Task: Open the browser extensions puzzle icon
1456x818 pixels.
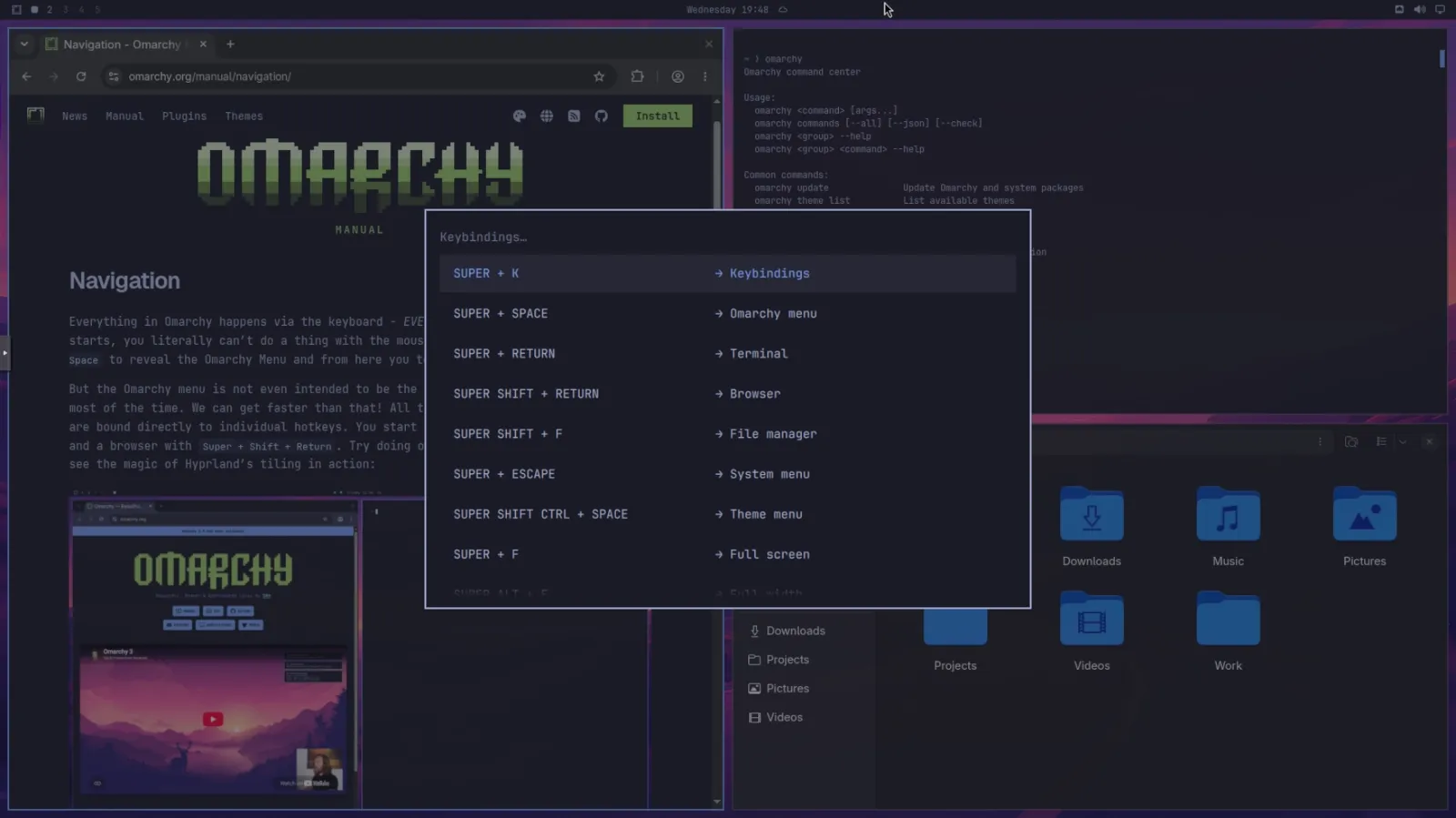Action: click(x=637, y=76)
